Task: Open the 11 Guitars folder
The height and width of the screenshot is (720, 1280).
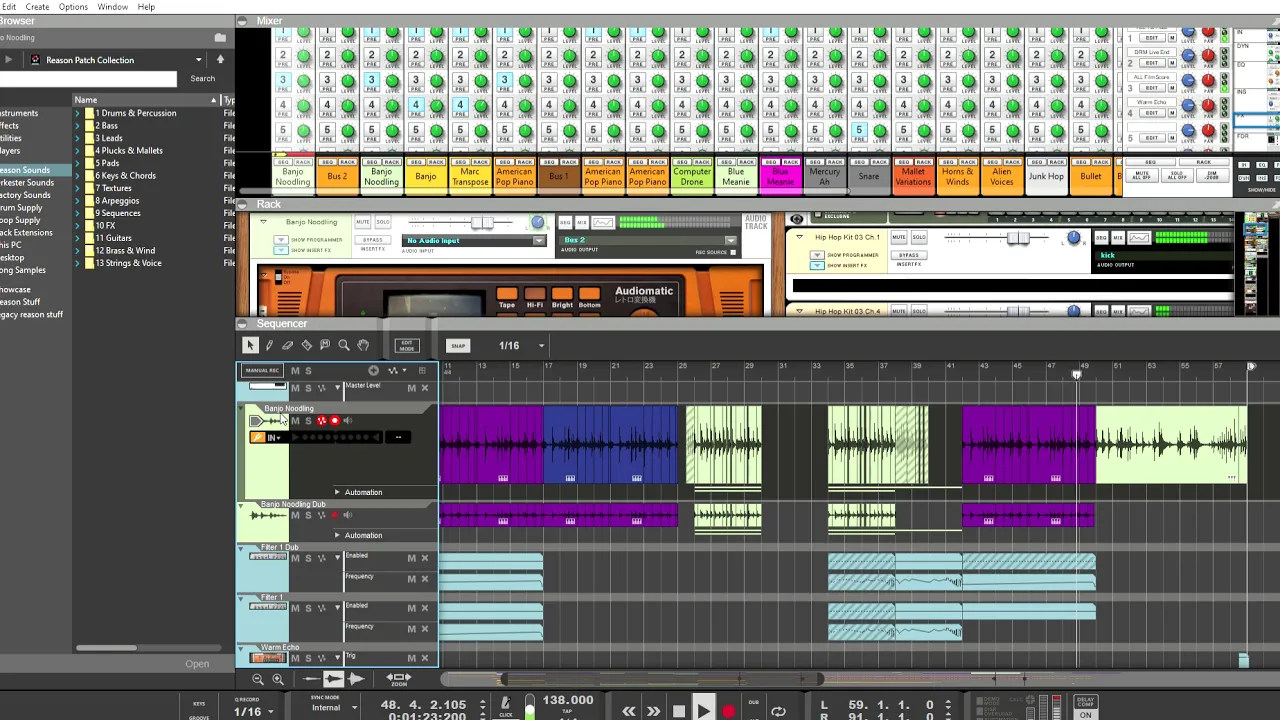Action: point(113,238)
